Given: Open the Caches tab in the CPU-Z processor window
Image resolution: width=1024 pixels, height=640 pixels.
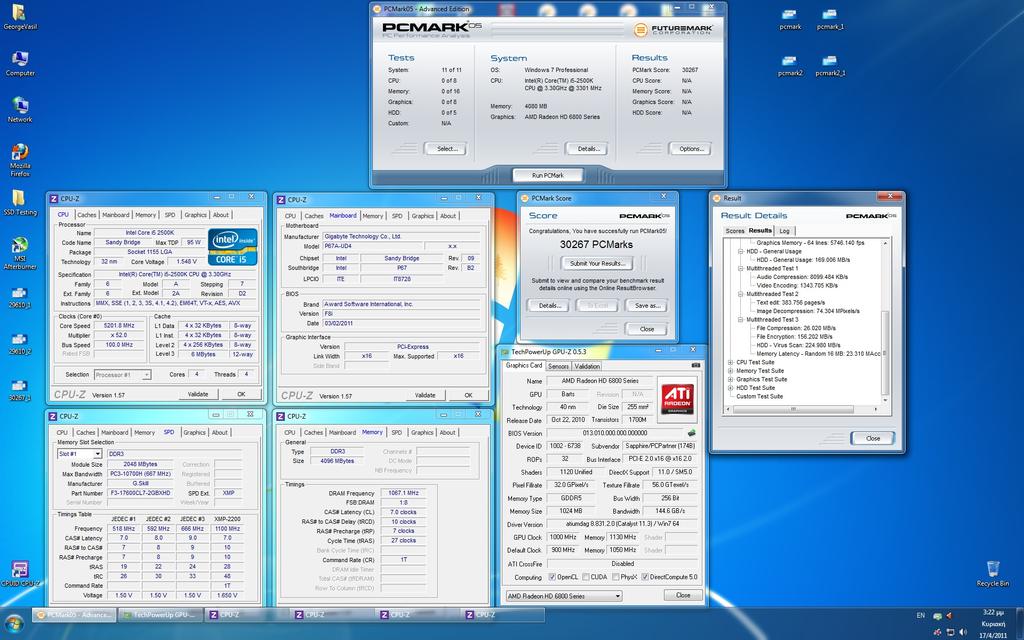Looking at the screenshot, I should (86, 215).
